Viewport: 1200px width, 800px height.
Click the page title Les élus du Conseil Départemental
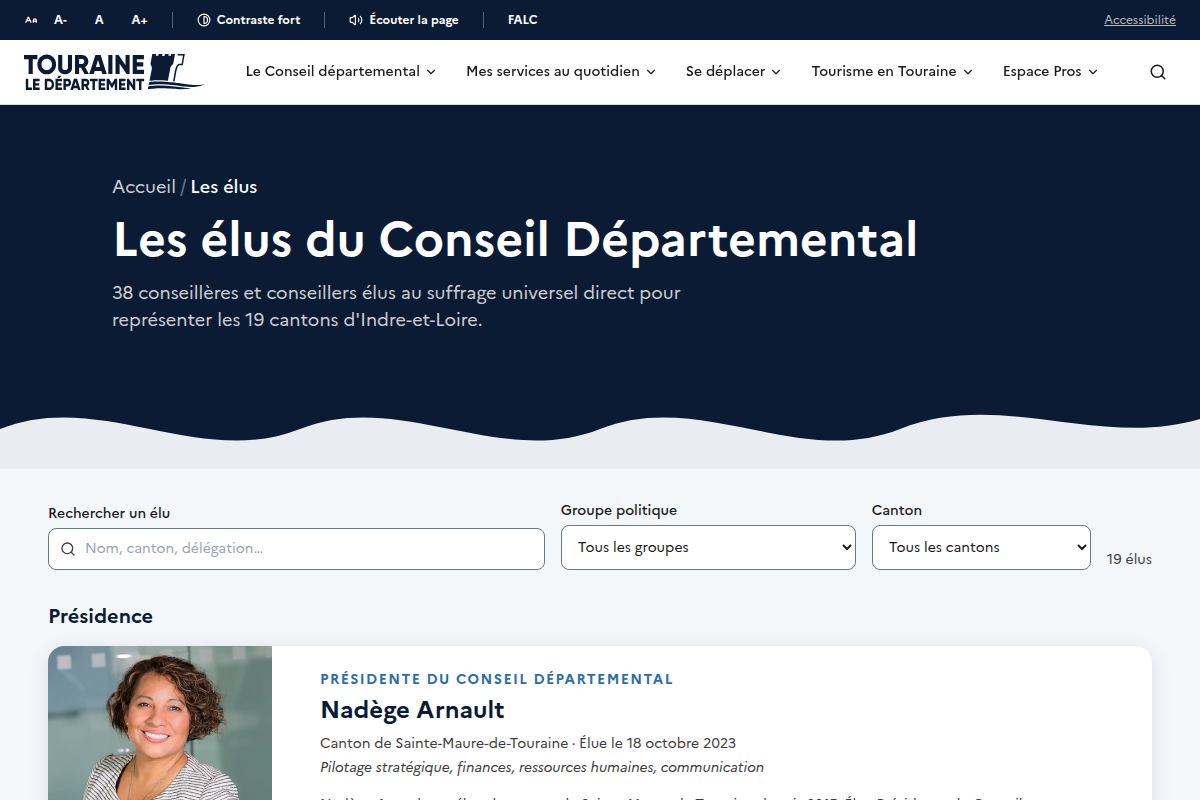(x=515, y=240)
